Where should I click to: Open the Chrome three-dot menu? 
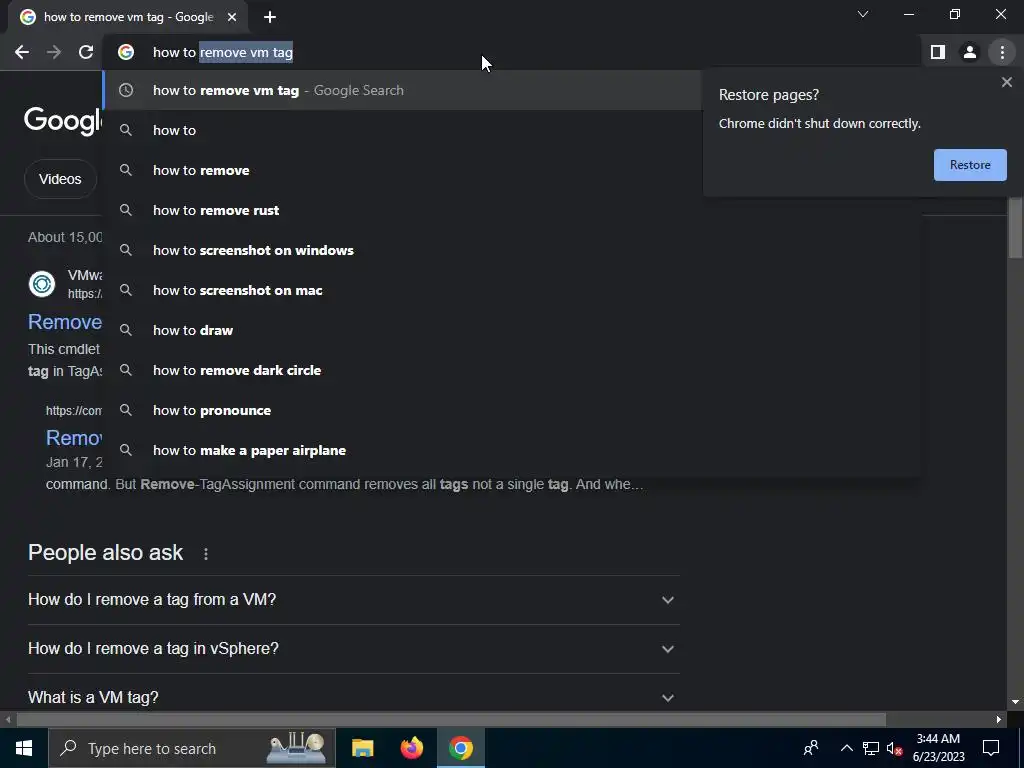coord(1002,52)
